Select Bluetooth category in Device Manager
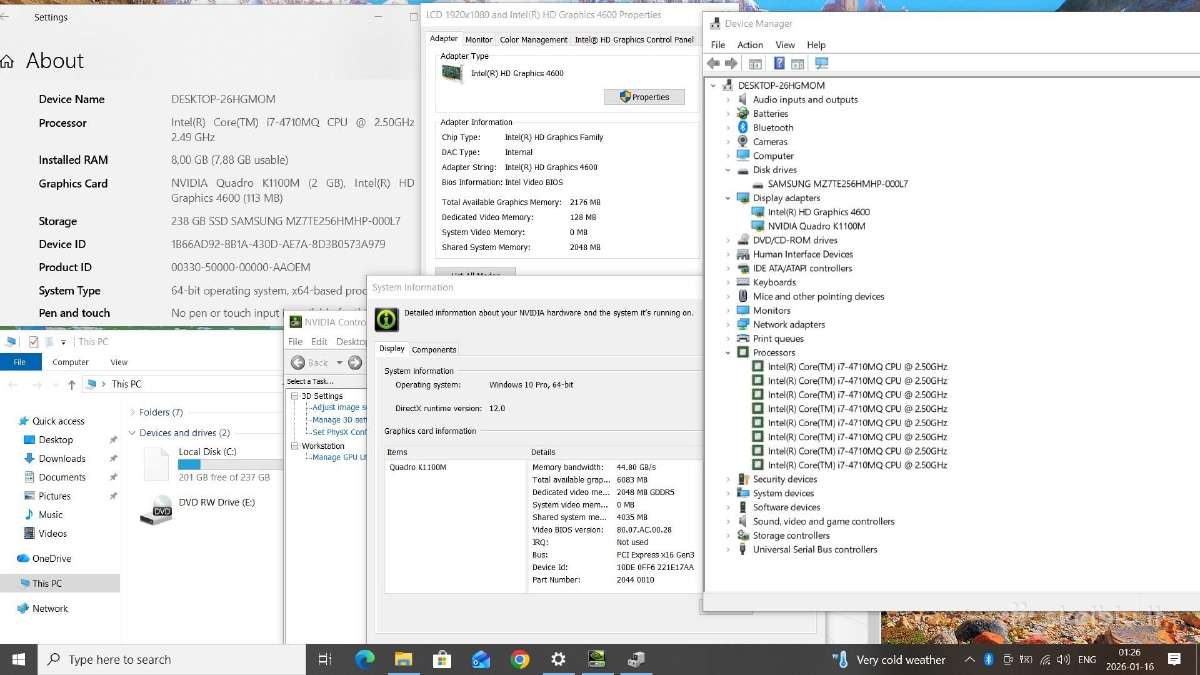The image size is (1200, 675). (773, 128)
